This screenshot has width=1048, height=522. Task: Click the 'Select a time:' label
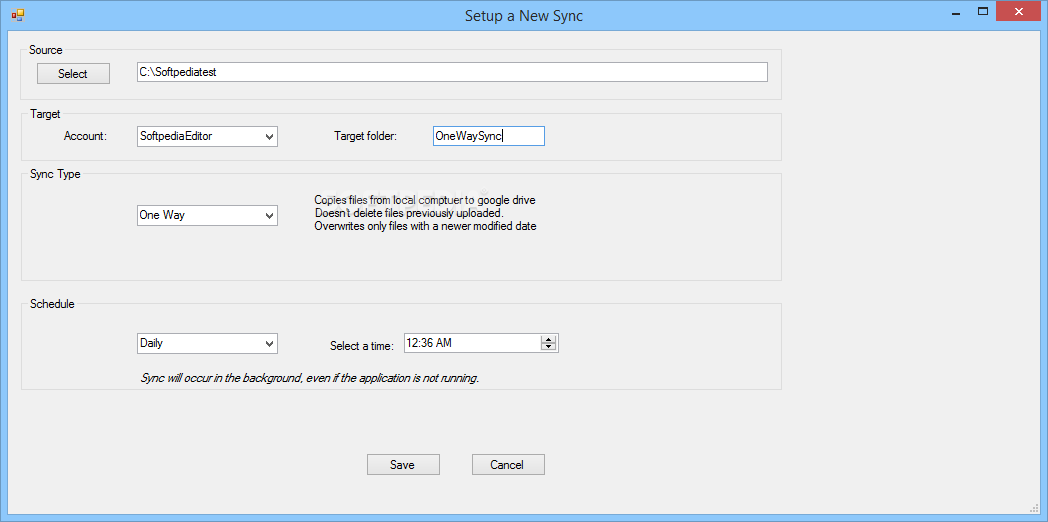click(362, 346)
